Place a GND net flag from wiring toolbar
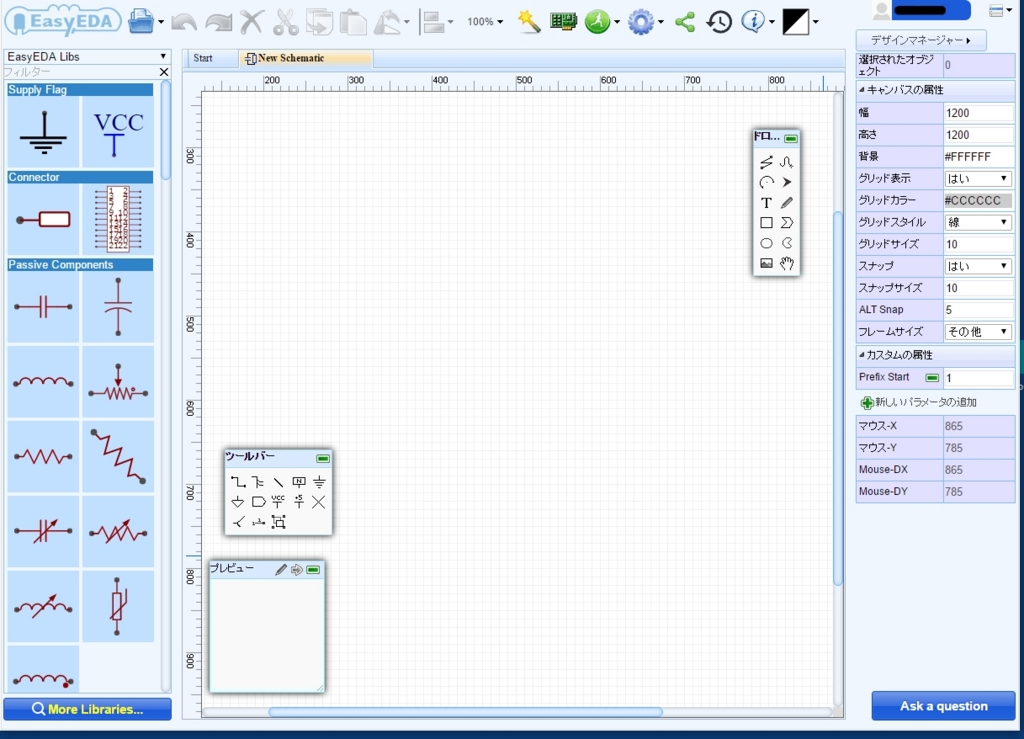 click(319, 482)
